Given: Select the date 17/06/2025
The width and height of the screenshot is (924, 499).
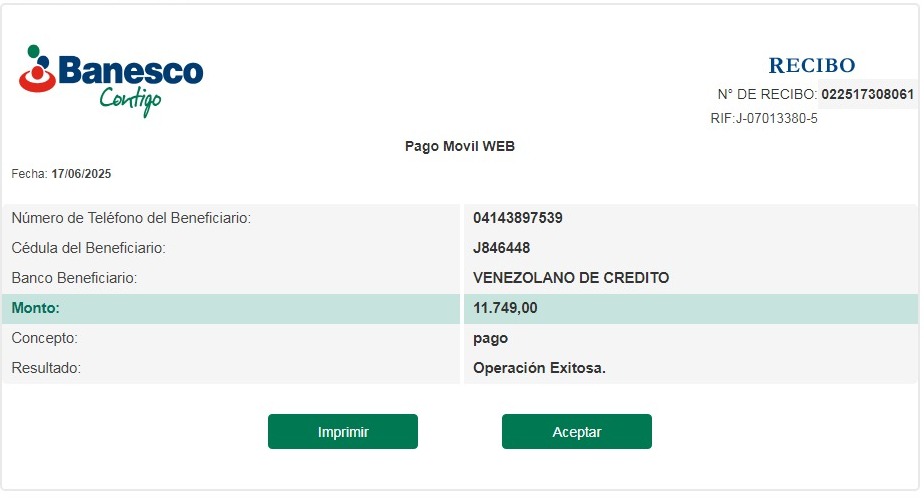Looking at the screenshot, I should [x=81, y=174].
